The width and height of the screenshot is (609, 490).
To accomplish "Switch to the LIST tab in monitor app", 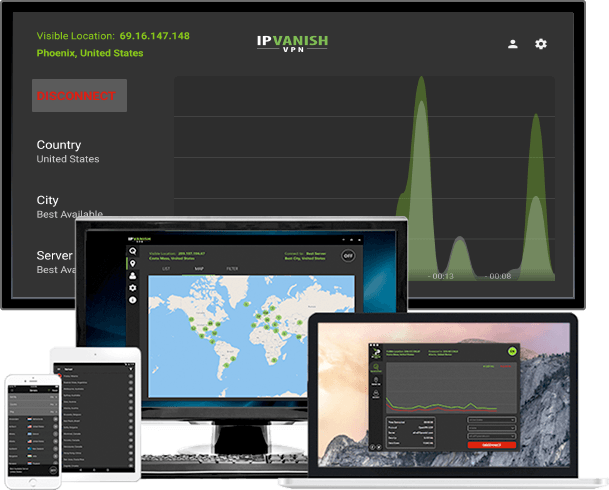I will tap(166, 269).
